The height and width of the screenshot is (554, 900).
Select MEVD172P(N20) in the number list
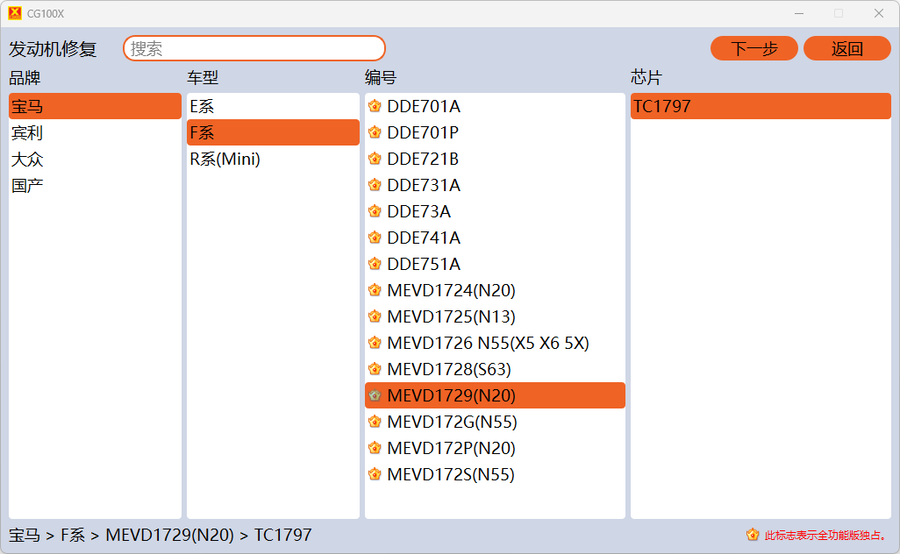(x=451, y=449)
